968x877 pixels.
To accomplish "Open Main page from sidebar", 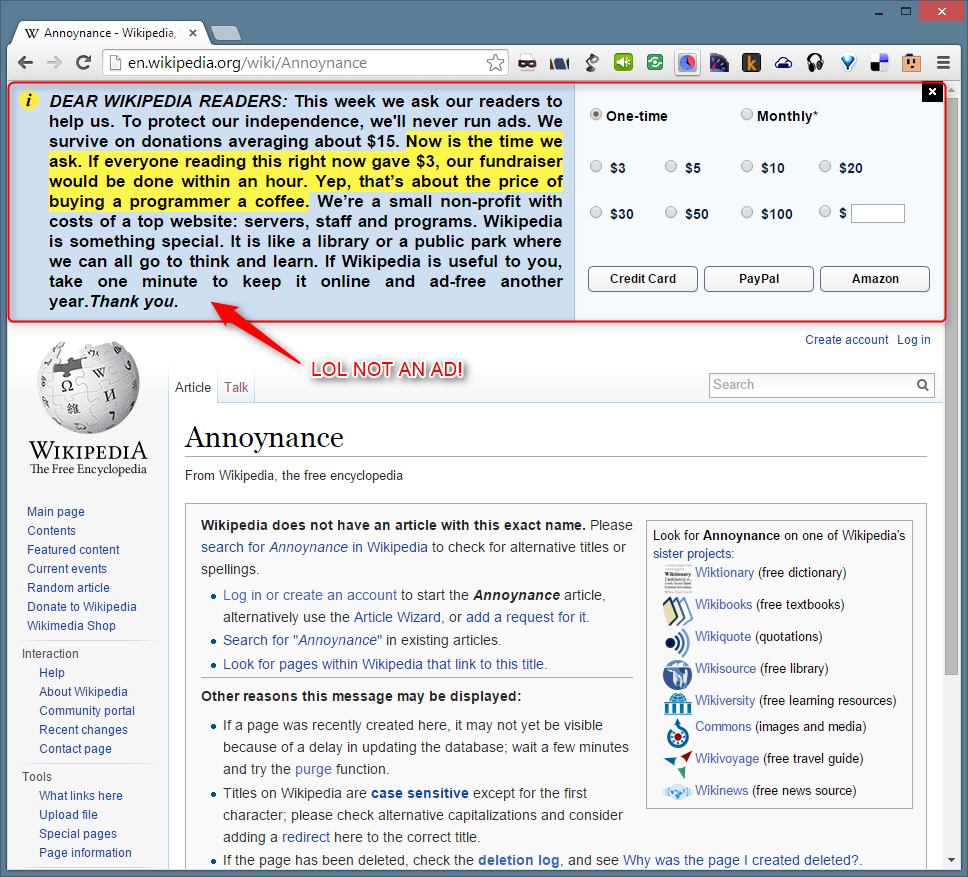I will coord(56,512).
